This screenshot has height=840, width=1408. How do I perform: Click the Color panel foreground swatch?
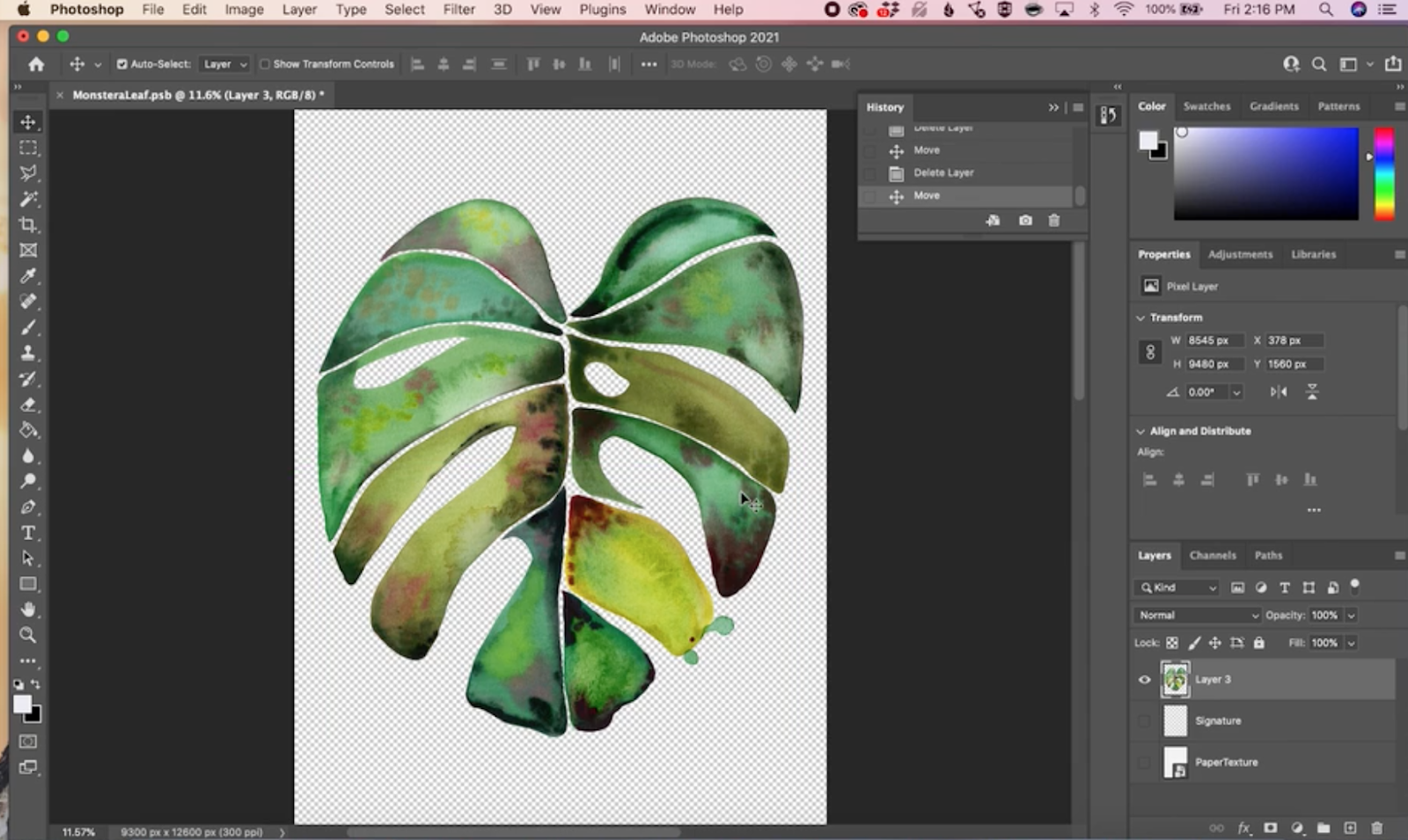[1148, 141]
